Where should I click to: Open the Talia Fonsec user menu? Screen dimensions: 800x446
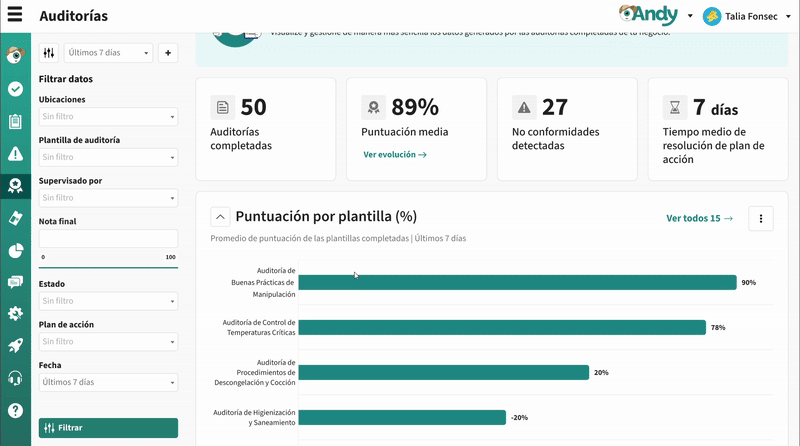pos(748,16)
